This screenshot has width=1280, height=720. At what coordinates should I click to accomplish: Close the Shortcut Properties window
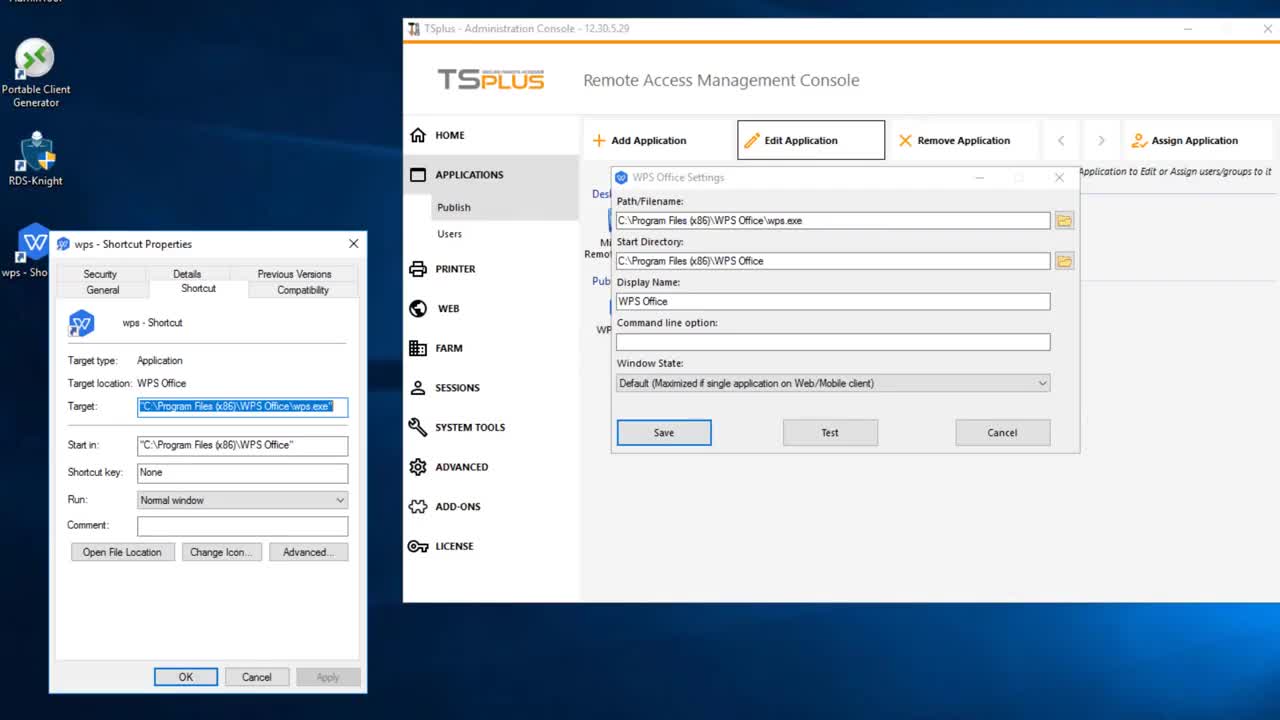[x=353, y=244]
